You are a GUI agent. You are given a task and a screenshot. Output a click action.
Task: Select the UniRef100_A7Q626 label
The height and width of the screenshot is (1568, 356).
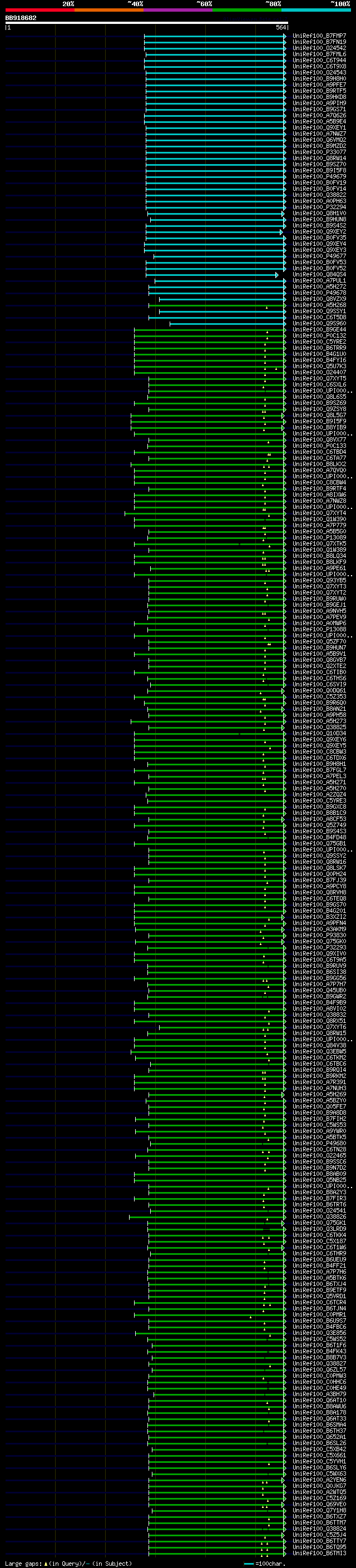pyautogui.click(x=319, y=116)
